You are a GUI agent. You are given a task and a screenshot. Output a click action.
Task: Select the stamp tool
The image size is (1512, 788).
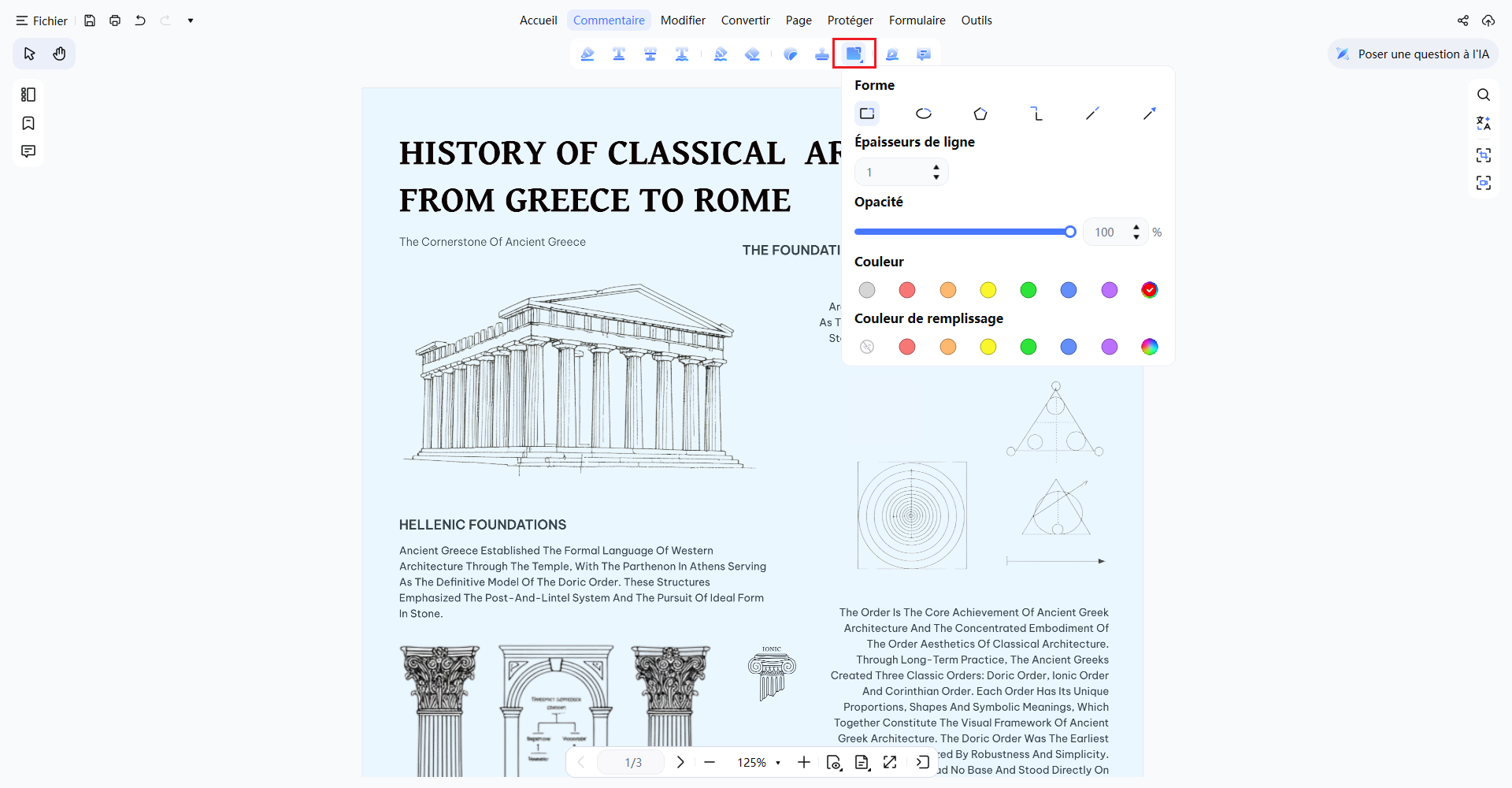point(822,54)
